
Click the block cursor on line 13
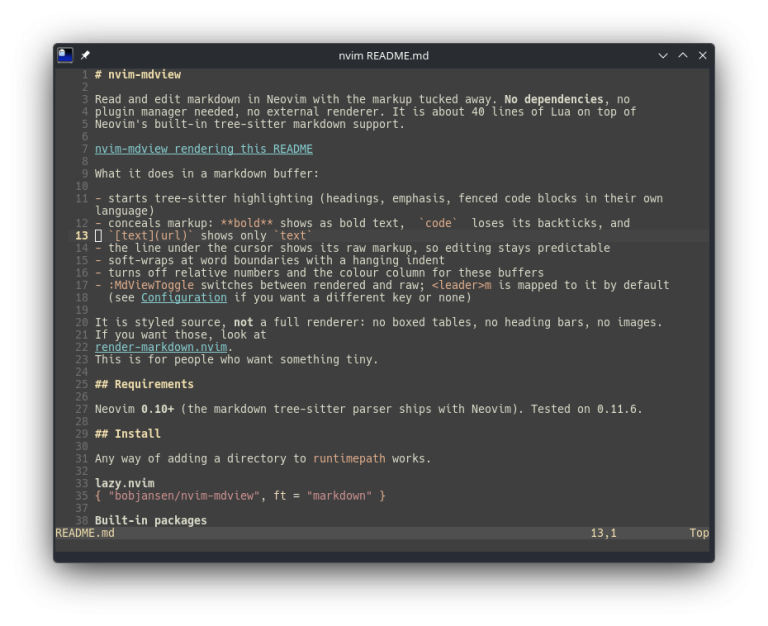(x=98, y=236)
